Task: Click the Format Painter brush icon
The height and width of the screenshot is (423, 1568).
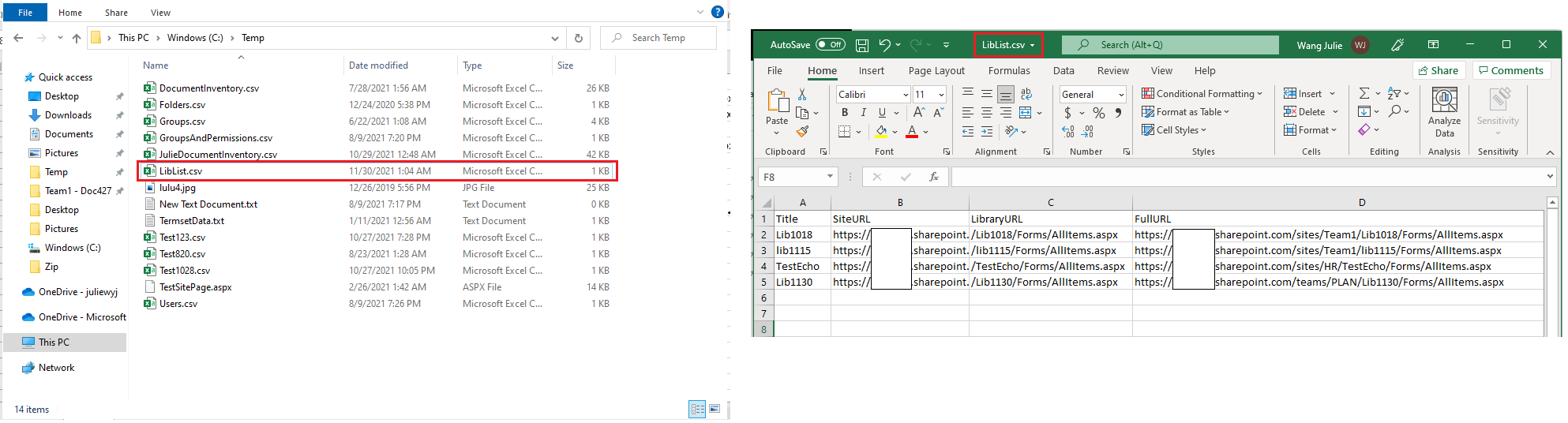Action: pyautogui.click(x=803, y=131)
